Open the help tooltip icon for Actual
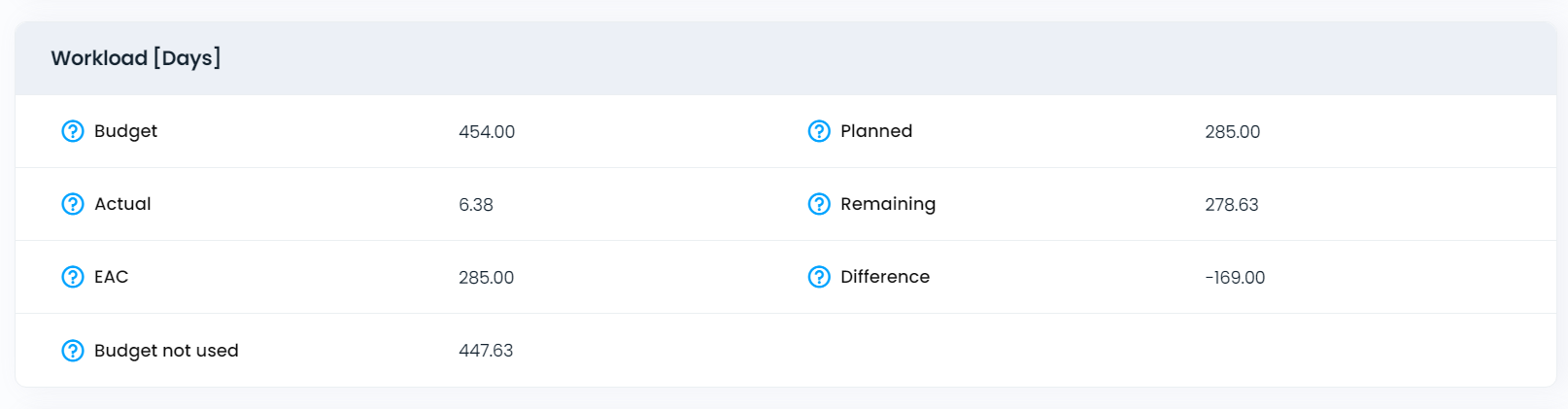This screenshot has width=1568, height=409. point(73,204)
